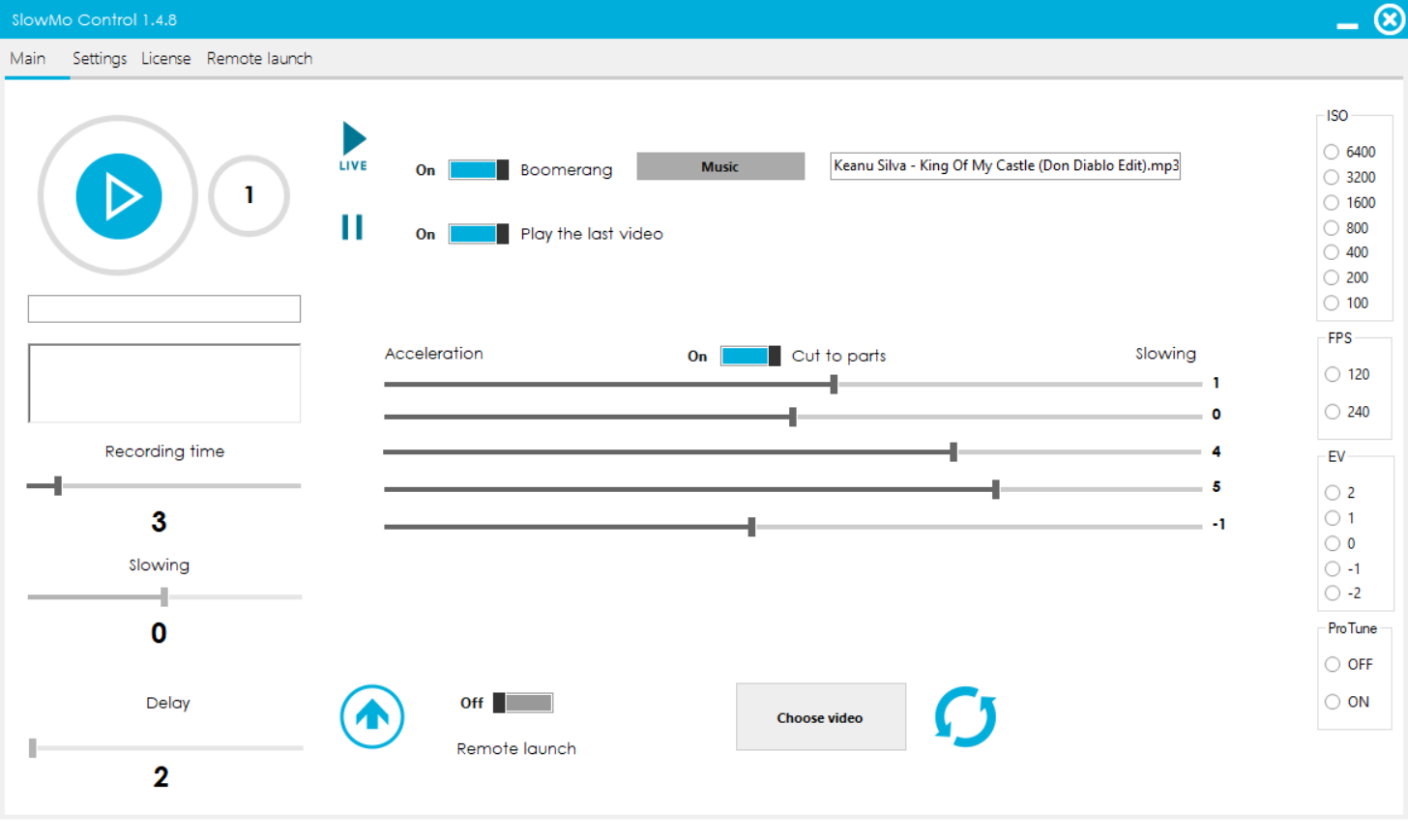Click the blue upload arrow icon

[x=372, y=716]
